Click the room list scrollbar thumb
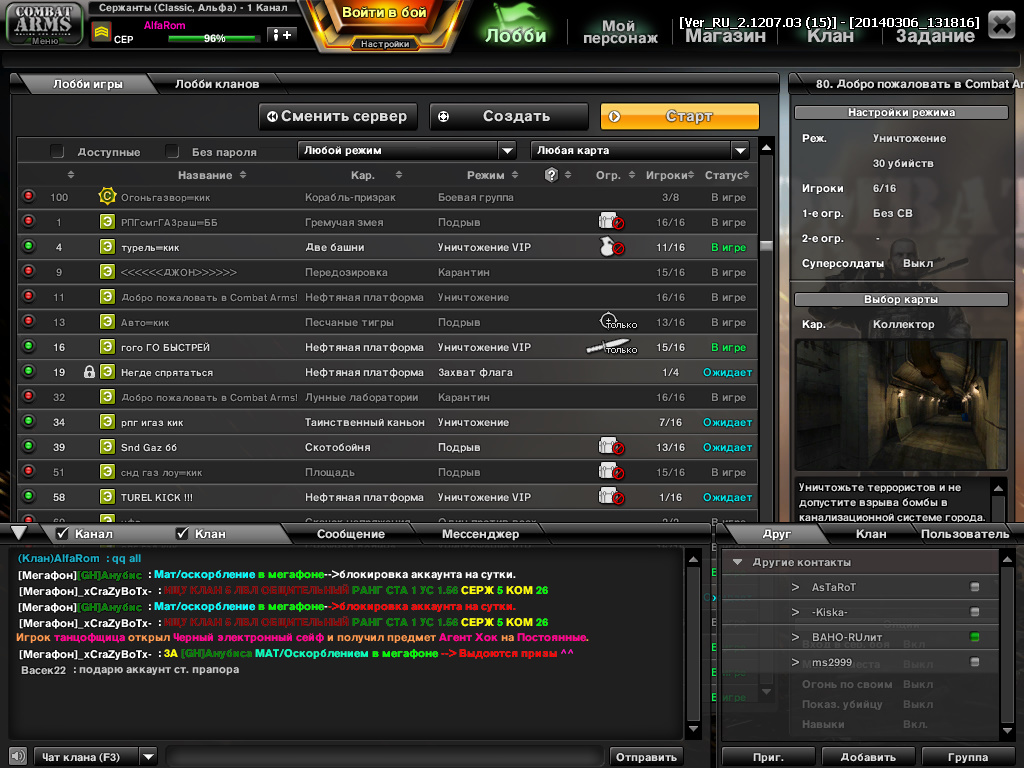Image resolution: width=1024 pixels, height=768 pixels. click(766, 246)
